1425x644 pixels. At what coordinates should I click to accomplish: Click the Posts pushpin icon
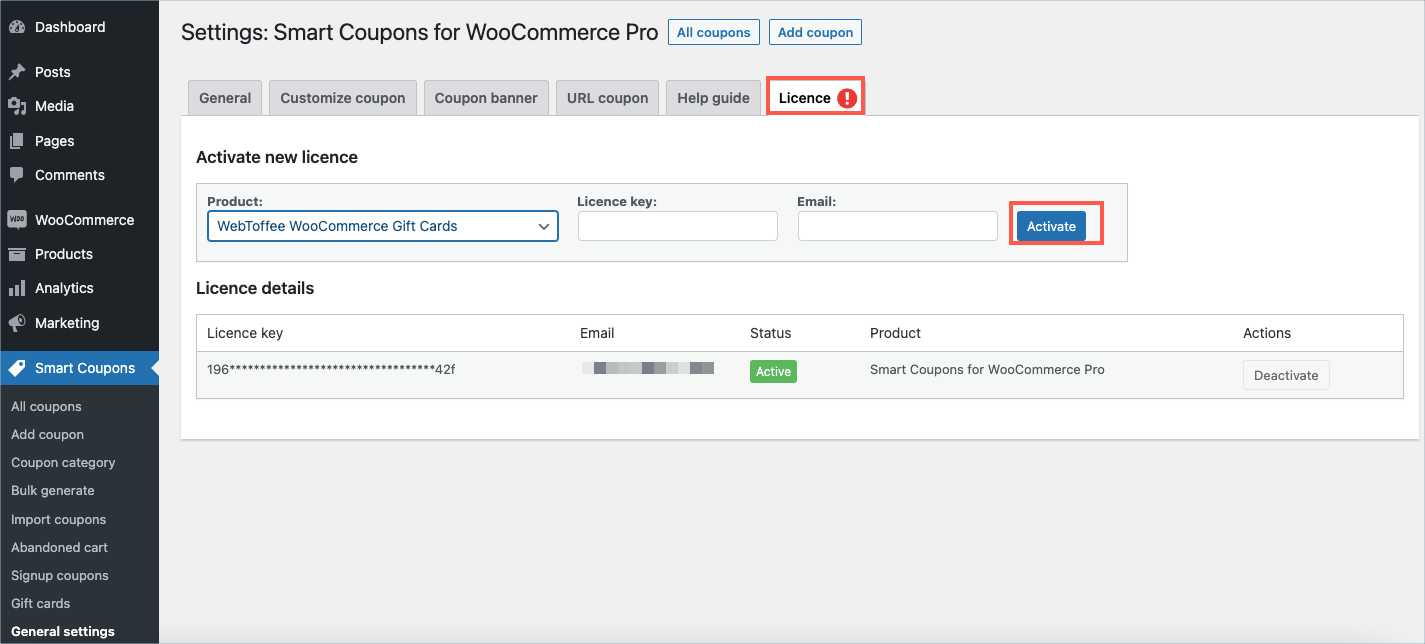[17, 72]
